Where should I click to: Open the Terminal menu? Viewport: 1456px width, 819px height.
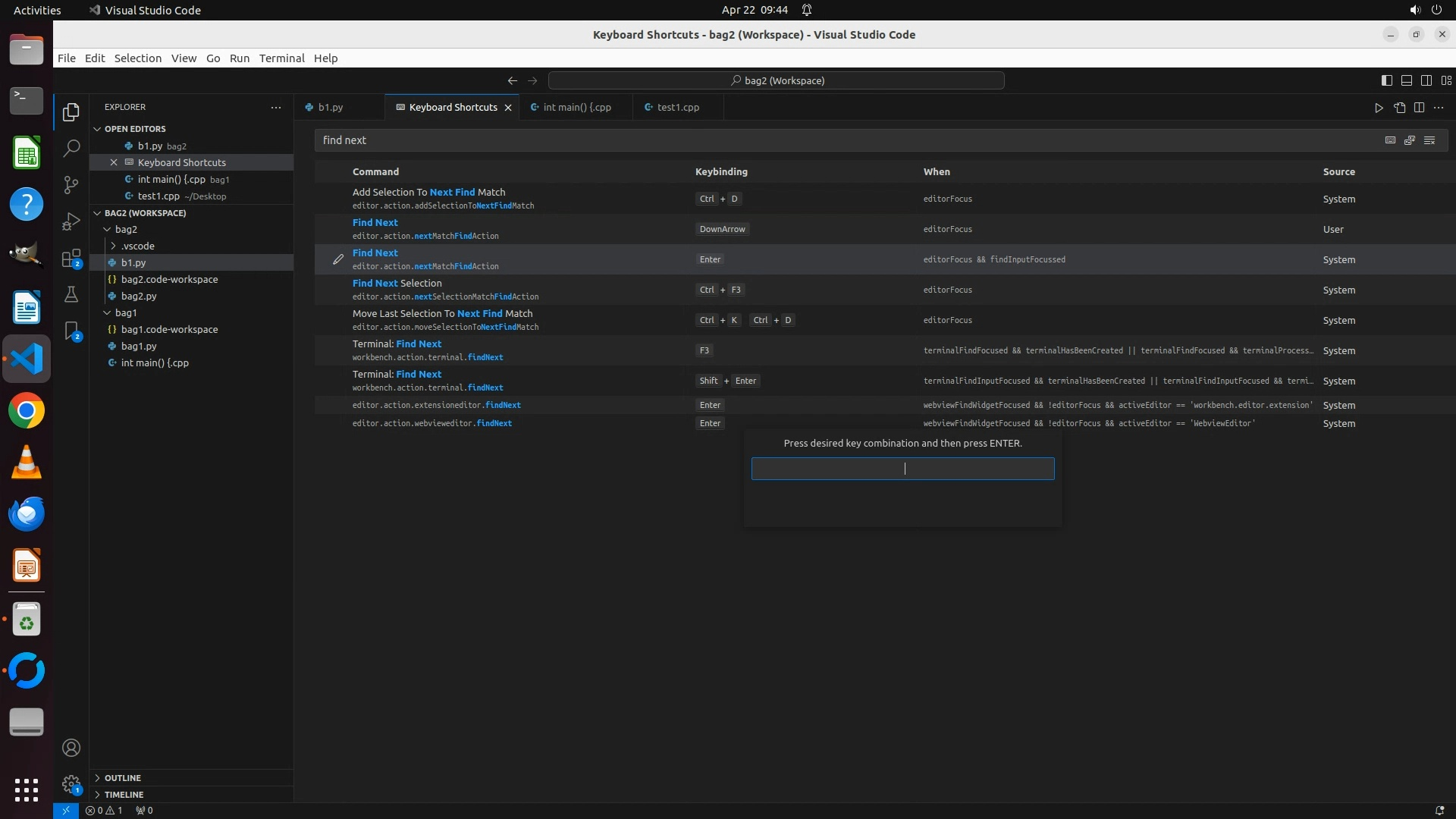tap(281, 58)
